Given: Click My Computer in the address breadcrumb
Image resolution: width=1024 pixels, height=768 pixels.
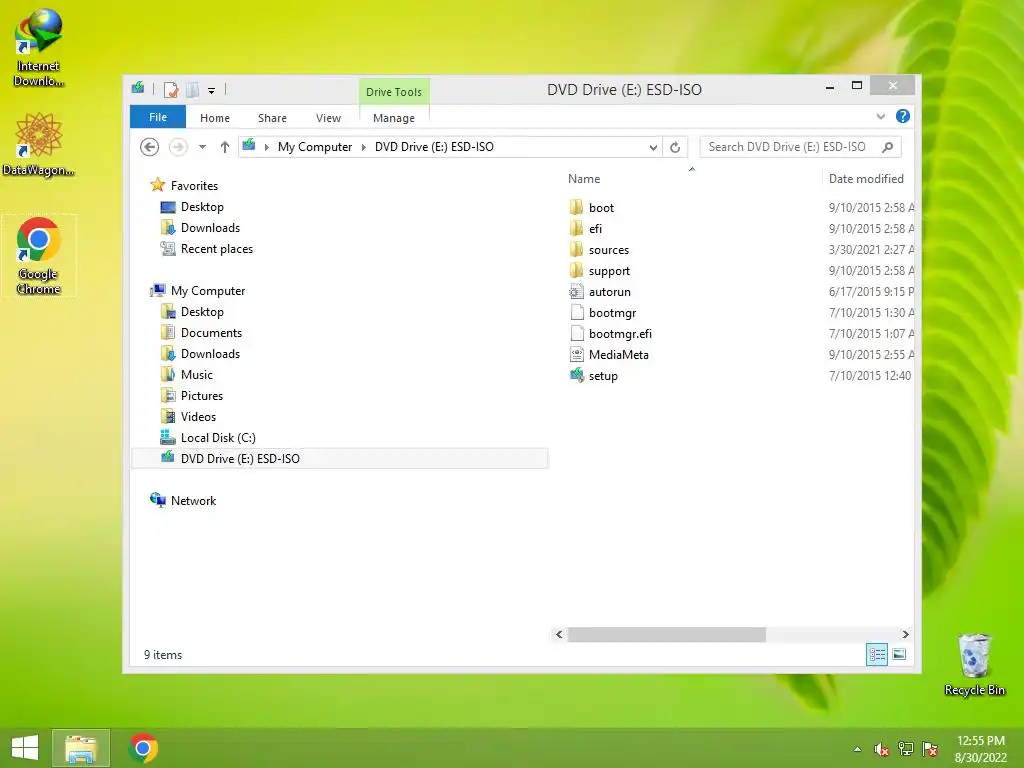Looking at the screenshot, I should point(315,147).
